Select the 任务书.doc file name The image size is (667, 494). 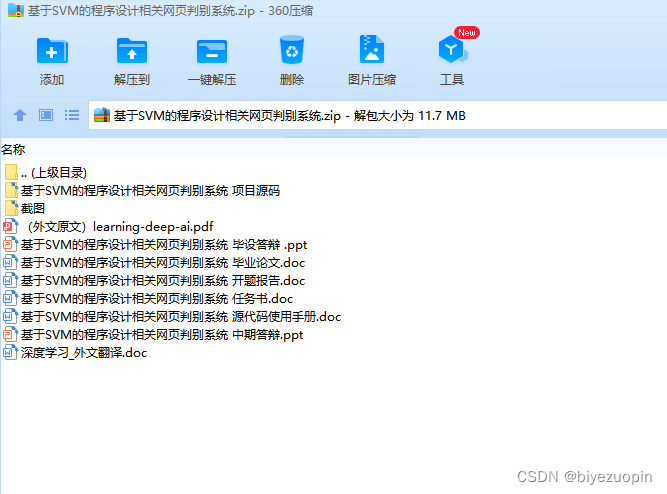157,298
